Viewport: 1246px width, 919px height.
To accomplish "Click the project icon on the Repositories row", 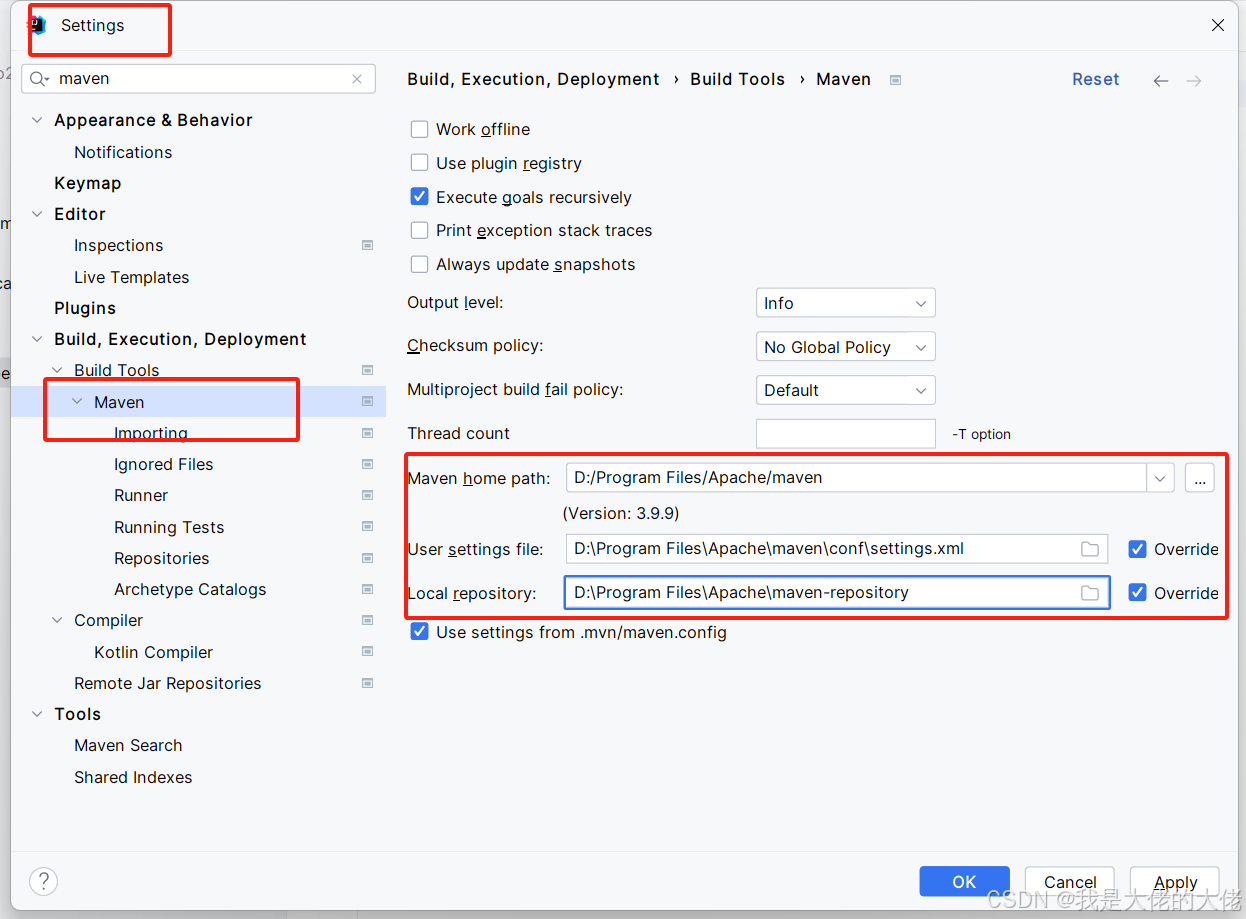I will [x=367, y=558].
